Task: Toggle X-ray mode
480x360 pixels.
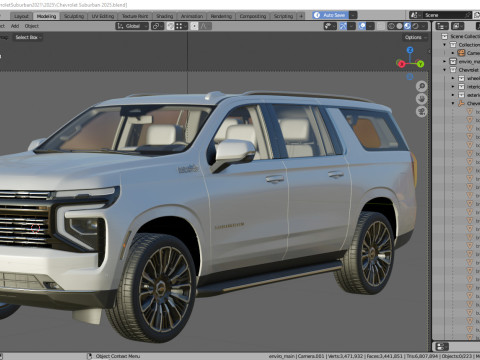Action: click(x=381, y=26)
